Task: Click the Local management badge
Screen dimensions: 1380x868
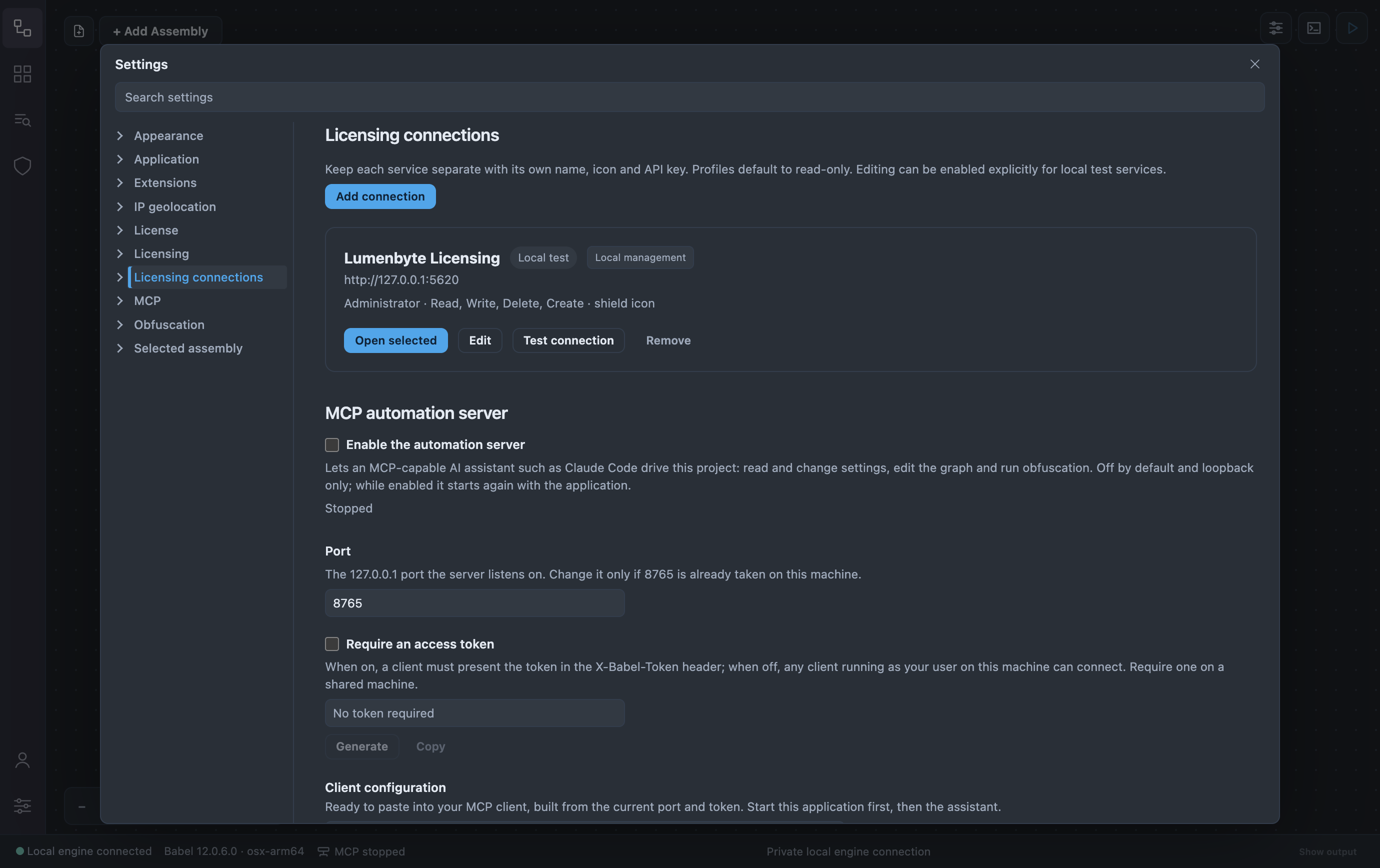Action: pyautogui.click(x=640, y=258)
